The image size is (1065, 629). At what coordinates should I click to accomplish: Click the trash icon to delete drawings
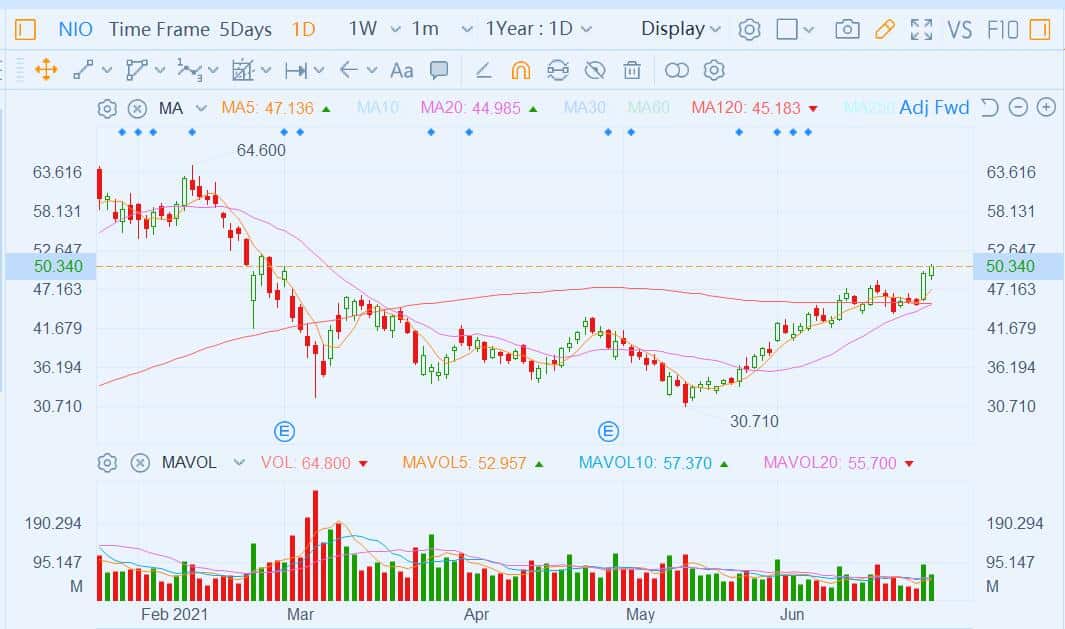[632, 70]
